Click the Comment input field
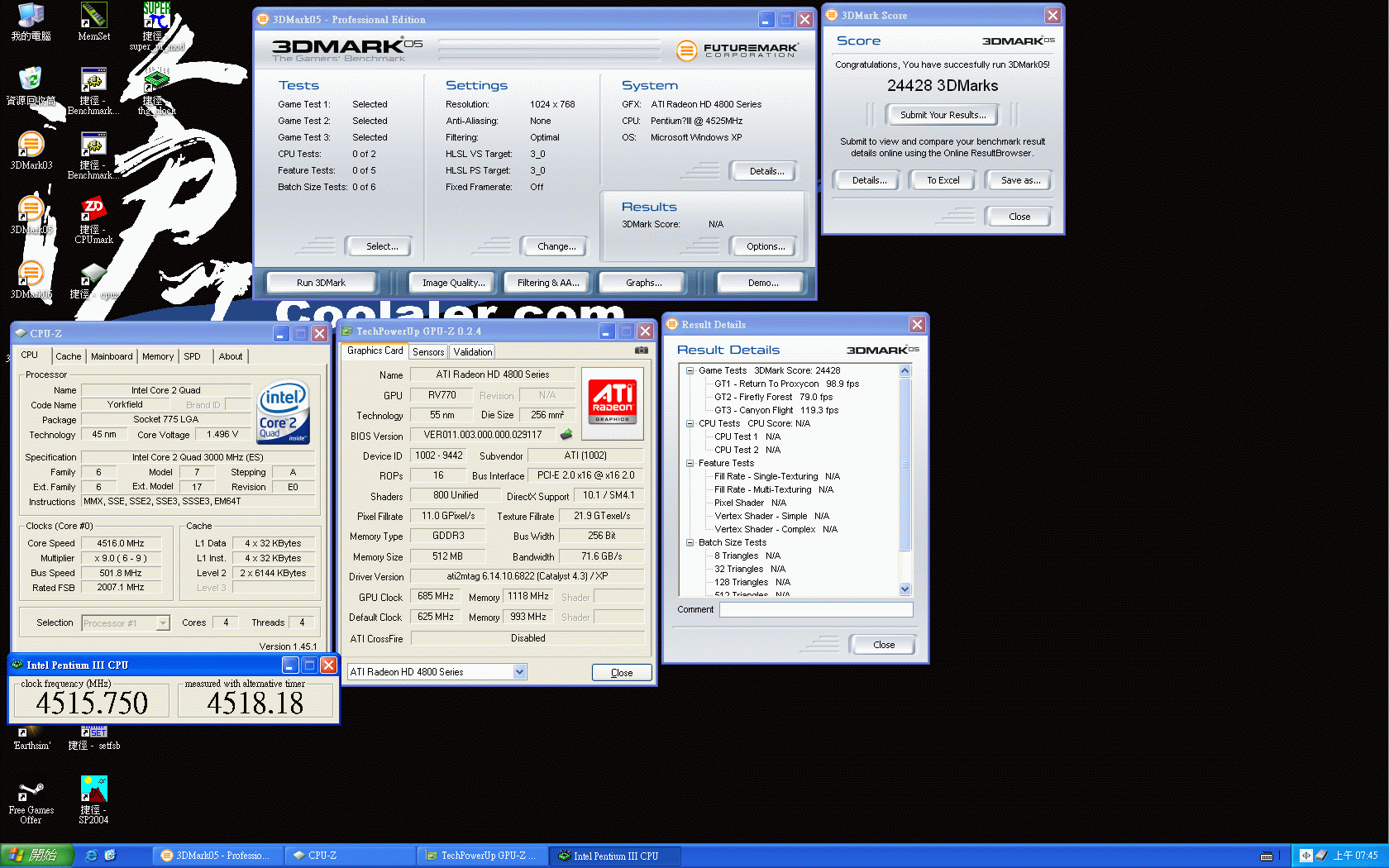The height and width of the screenshot is (868, 1389). 816,609
